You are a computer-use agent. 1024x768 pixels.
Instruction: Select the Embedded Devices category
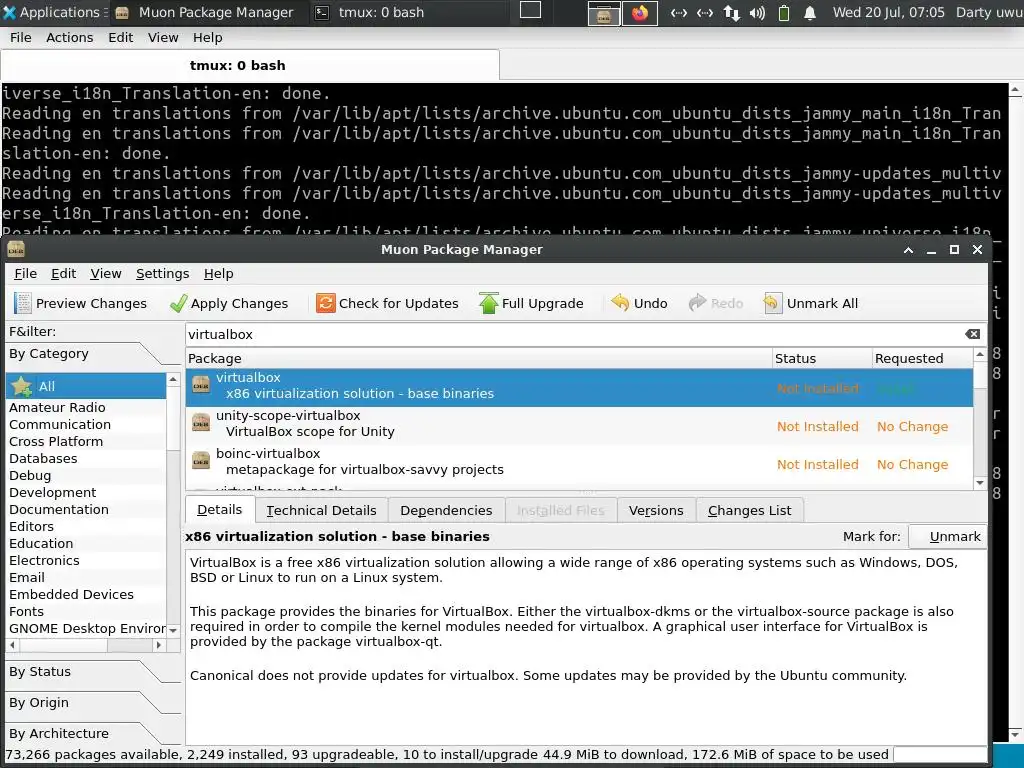click(x=86, y=594)
